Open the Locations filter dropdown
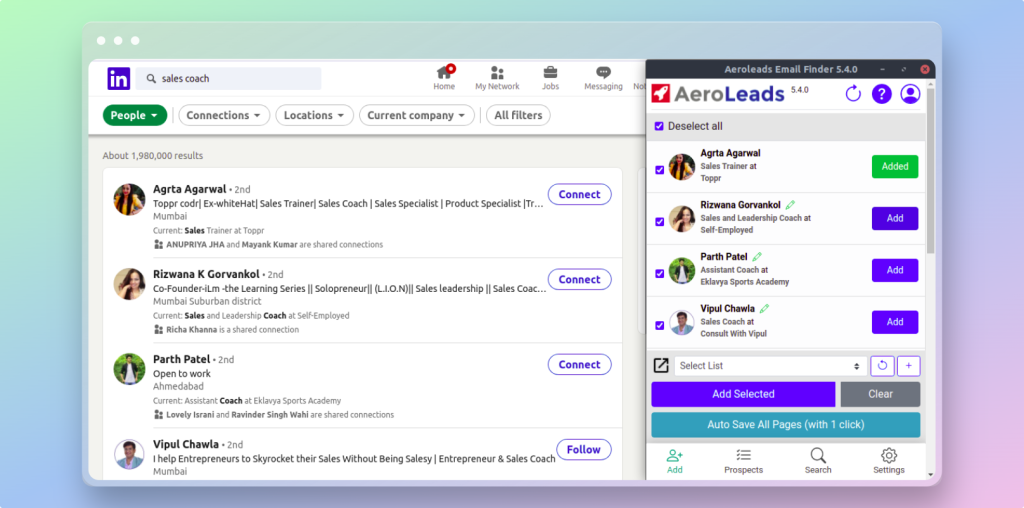Viewport: 1024px width, 508px height. pyautogui.click(x=314, y=116)
